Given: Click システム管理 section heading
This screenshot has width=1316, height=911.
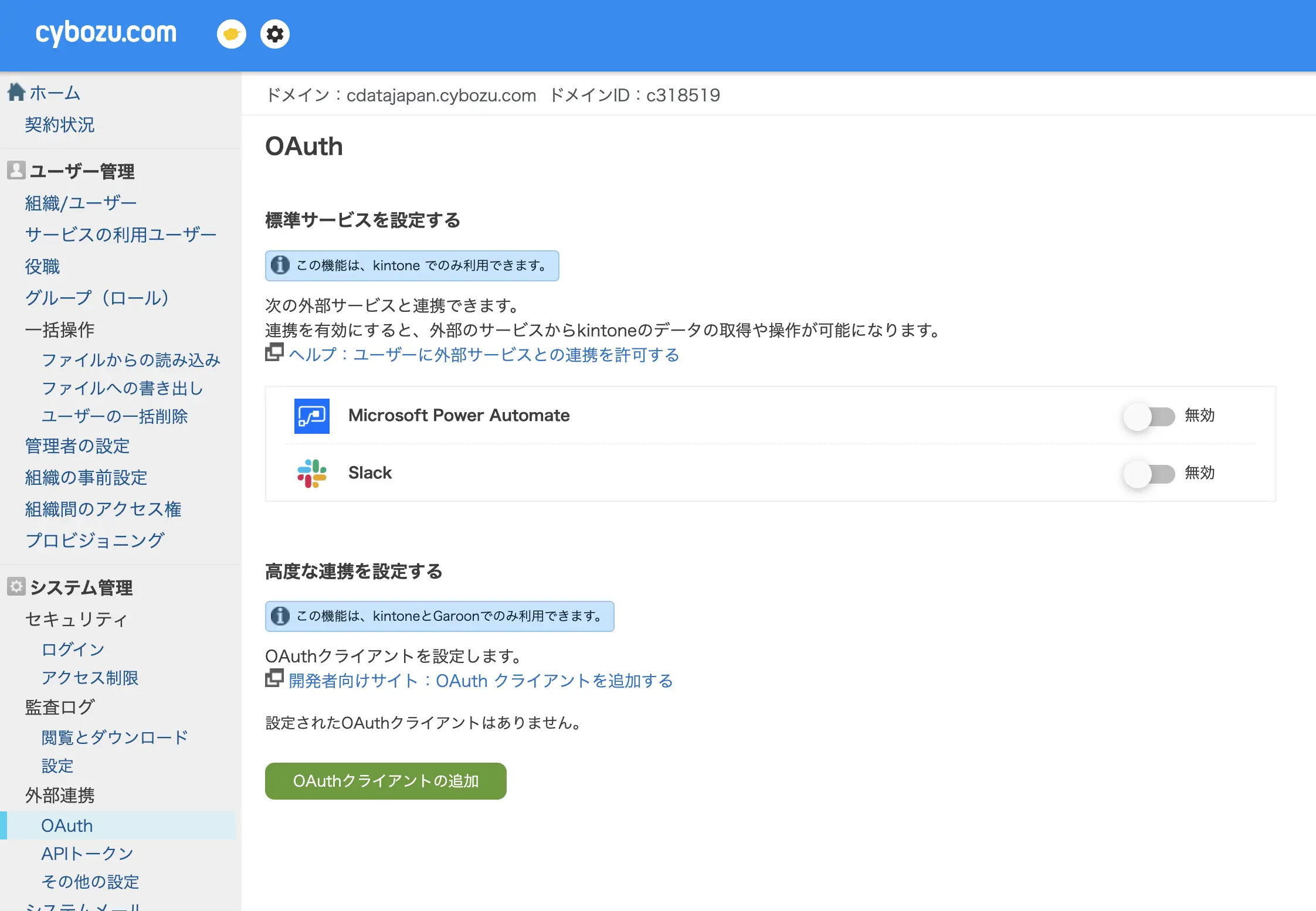Looking at the screenshot, I should point(82,587).
